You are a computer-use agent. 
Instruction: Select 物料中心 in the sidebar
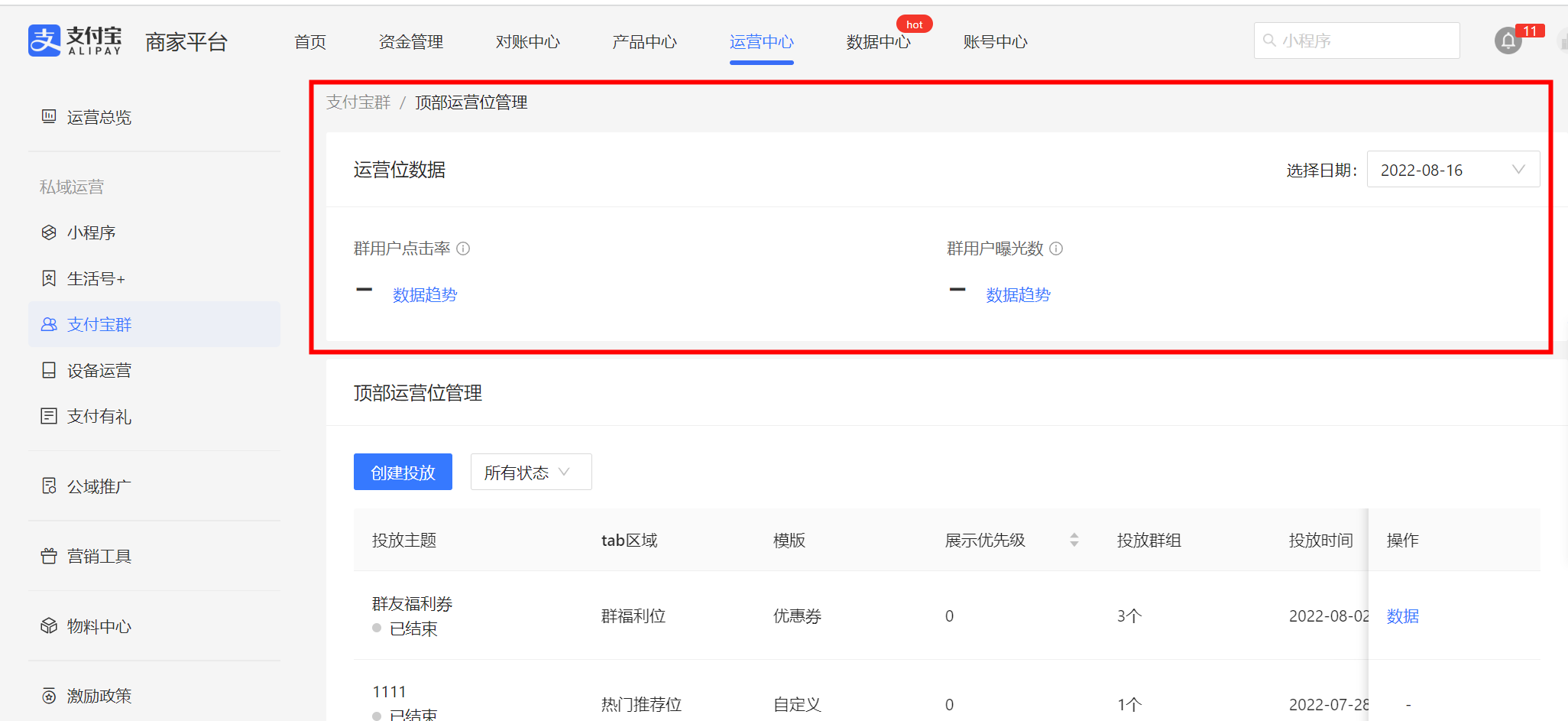99,626
